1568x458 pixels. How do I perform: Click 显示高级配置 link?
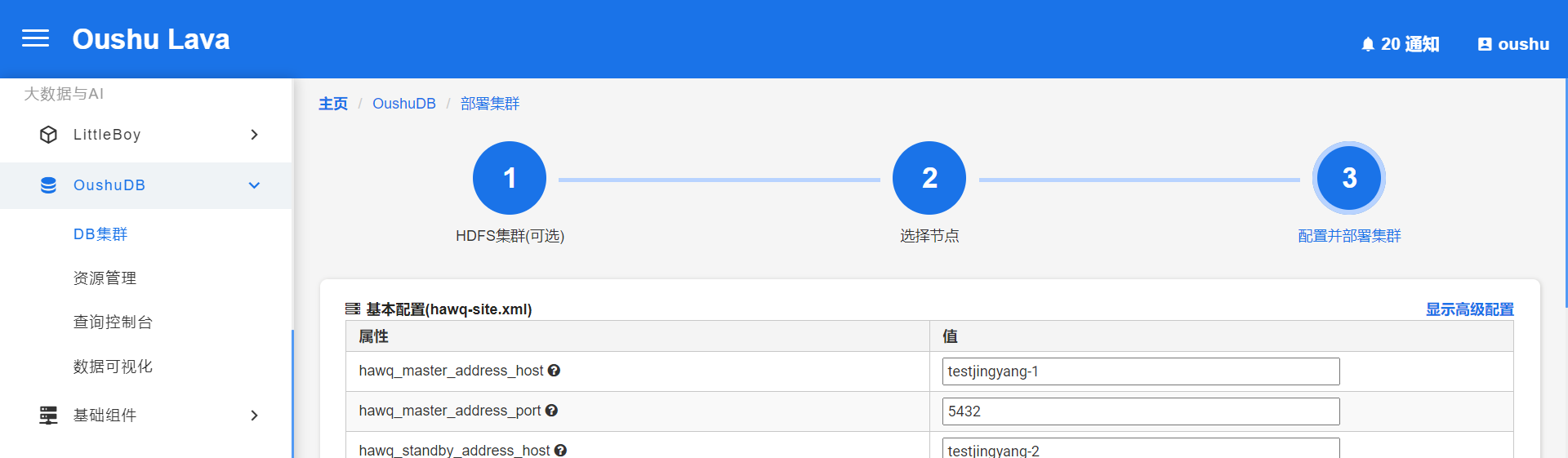pyautogui.click(x=1469, y=309)
